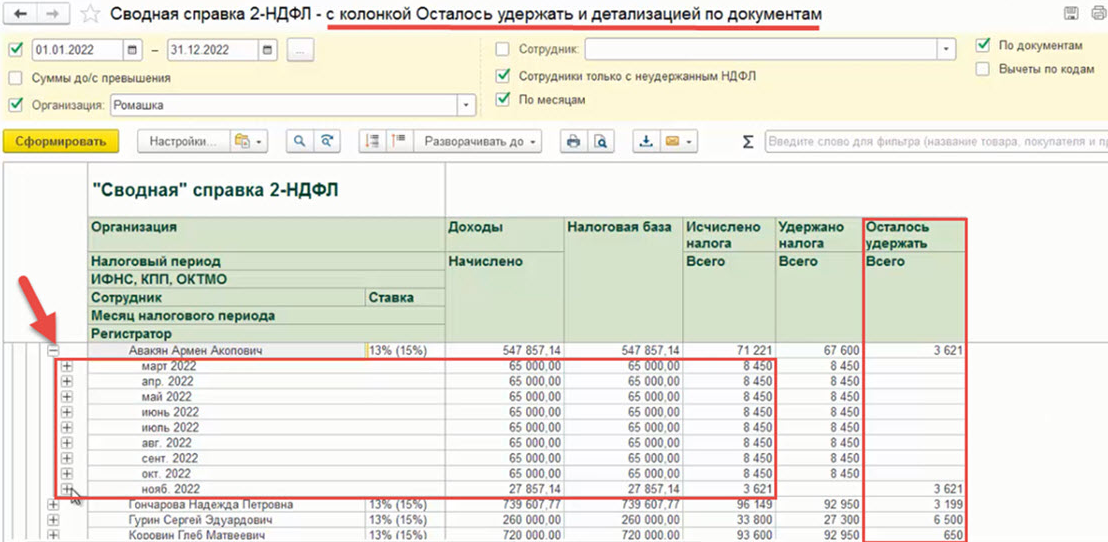Click the print report icon
This screenshot has height=542, width=1108.
click(x=573, y=142)
